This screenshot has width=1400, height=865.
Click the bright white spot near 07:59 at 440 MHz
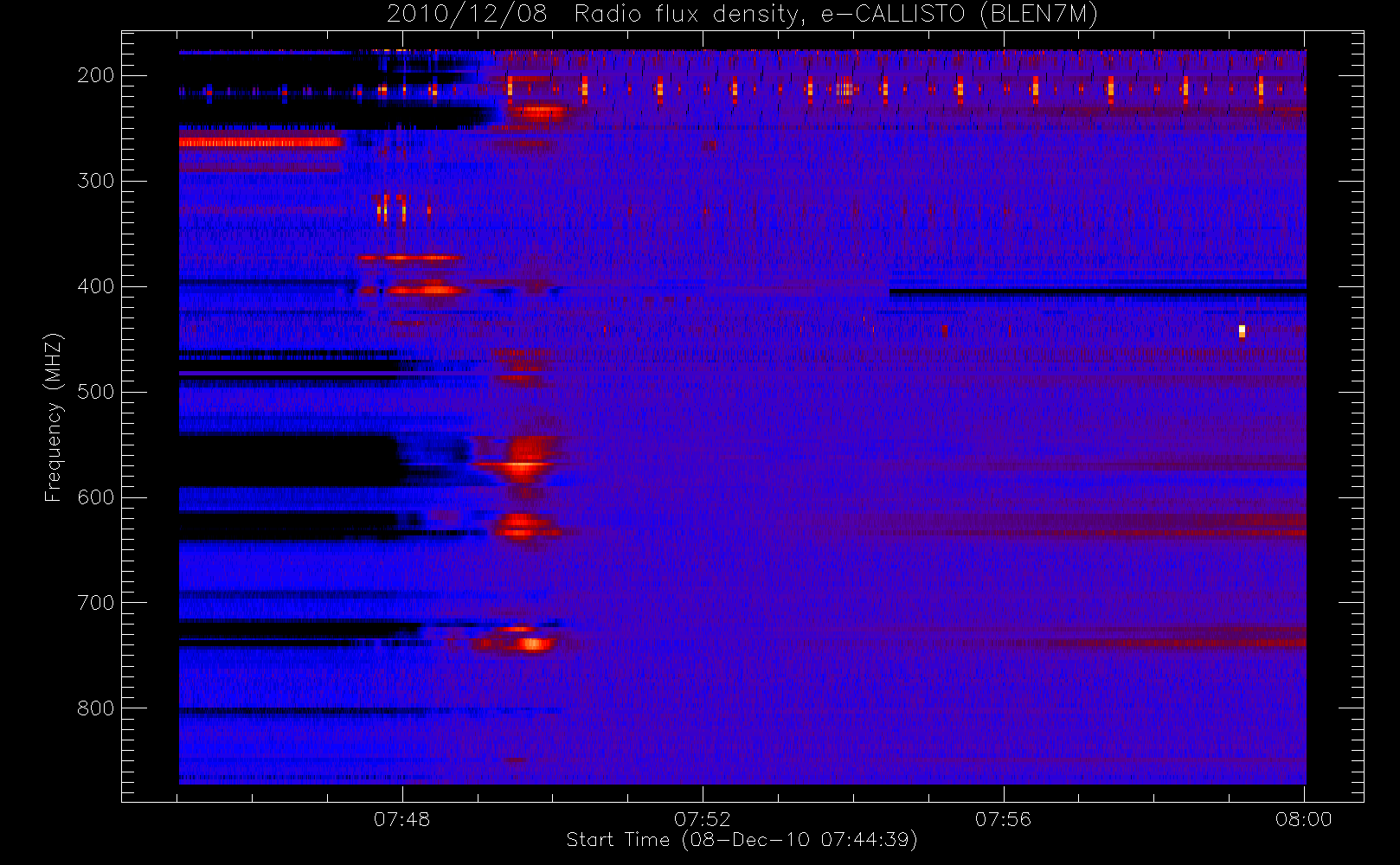1242,330
